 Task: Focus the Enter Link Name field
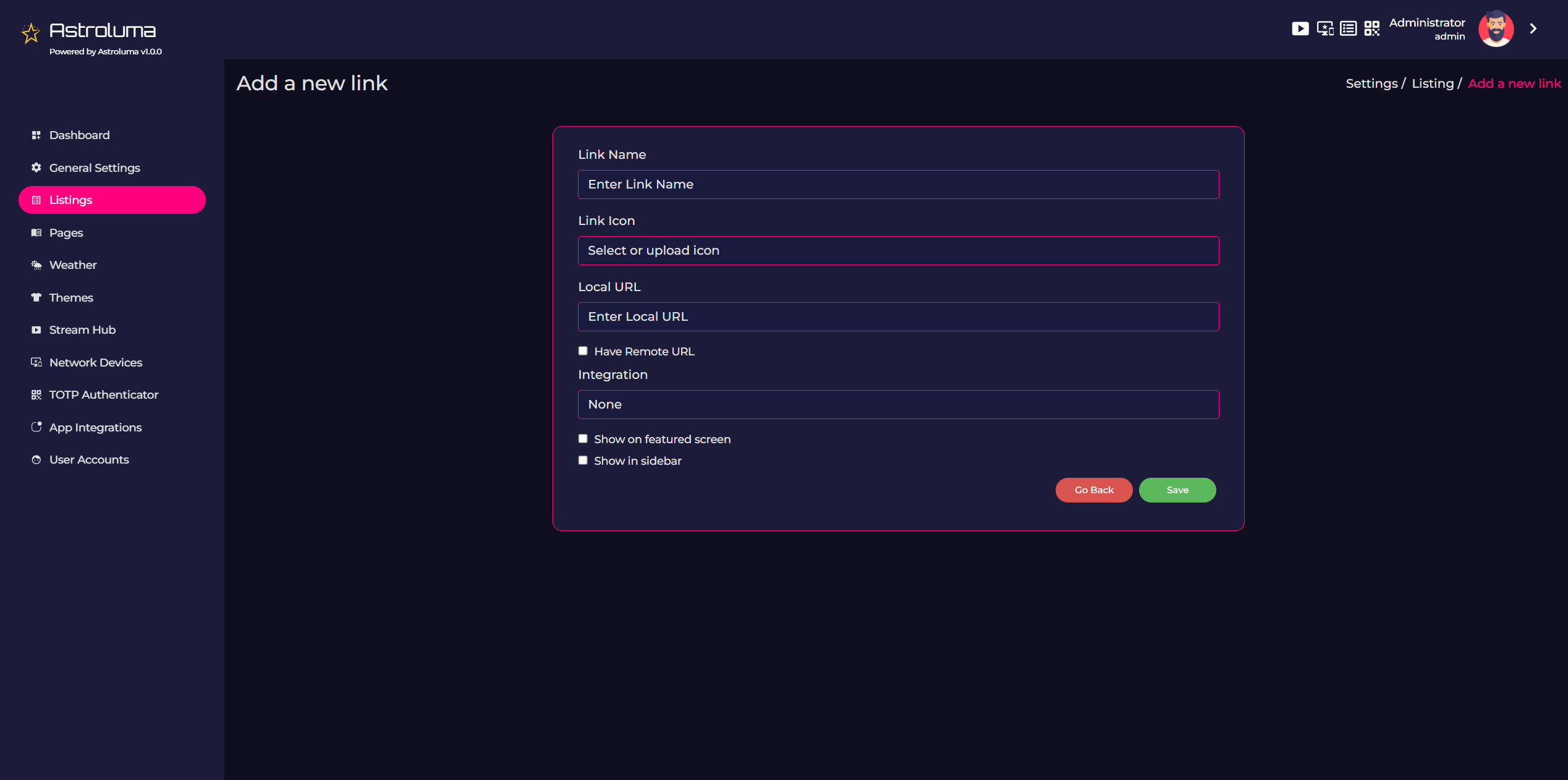(x=898, y=184)
